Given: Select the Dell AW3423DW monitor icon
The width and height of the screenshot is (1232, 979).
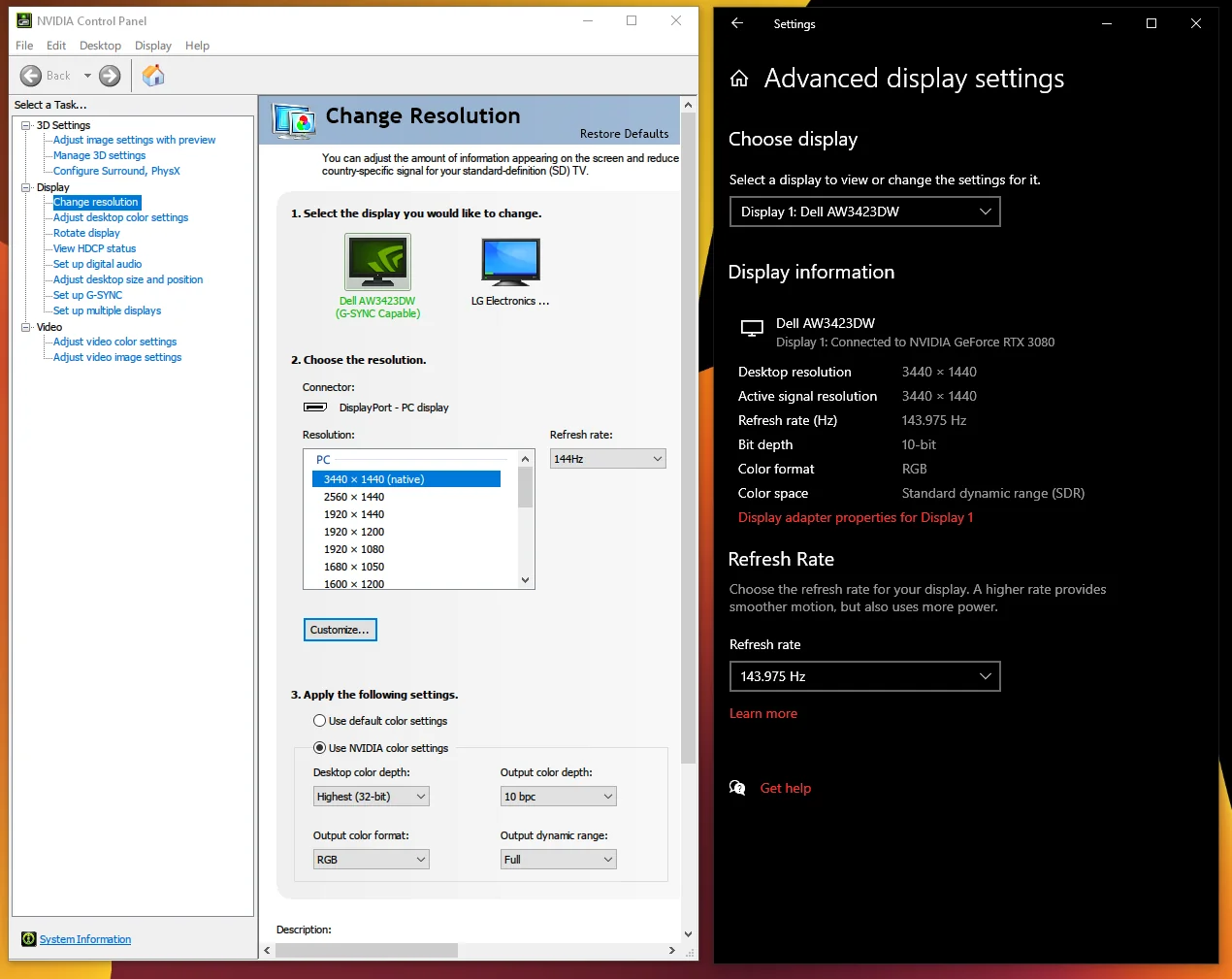Looking at the screenshot, I should tap(378, 262).
